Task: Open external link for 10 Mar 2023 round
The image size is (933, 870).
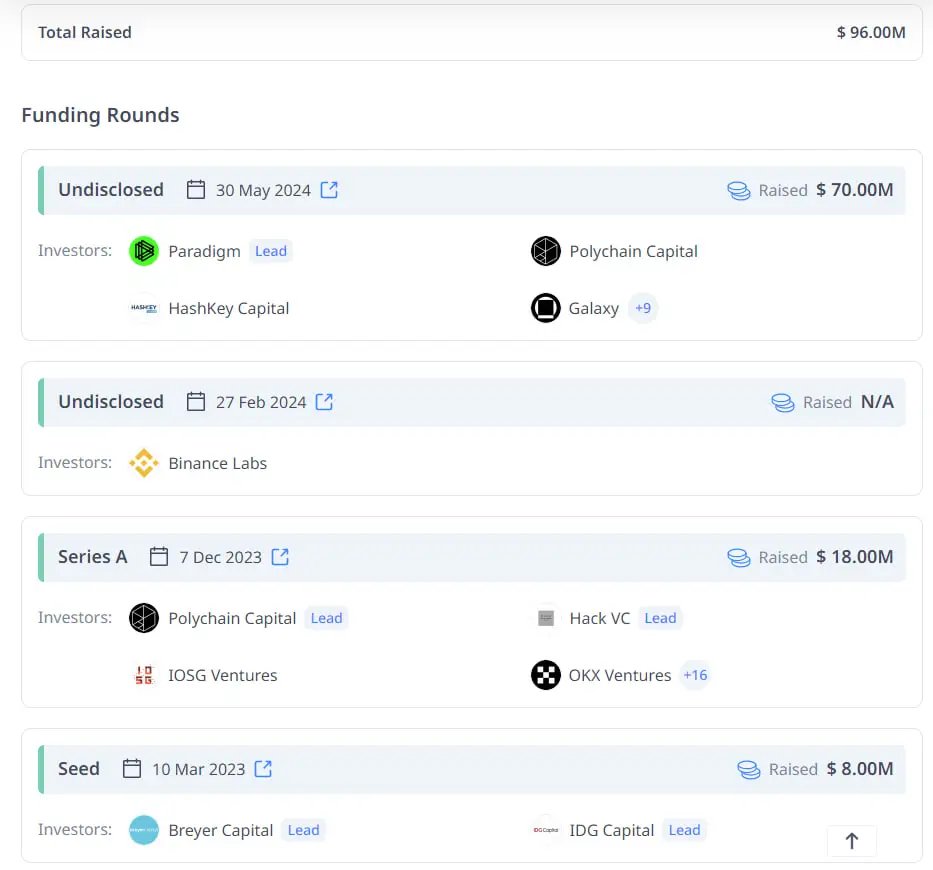Action: [x=263, y=769]
